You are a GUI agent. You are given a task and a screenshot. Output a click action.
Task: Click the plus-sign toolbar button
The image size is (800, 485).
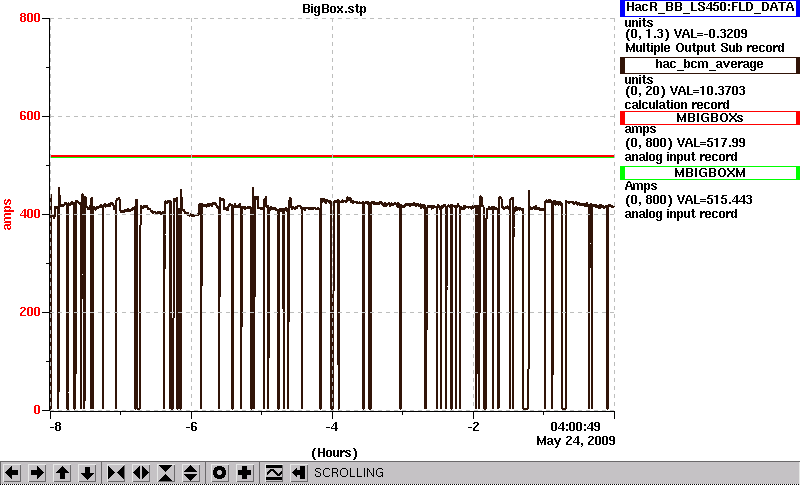(244, 473)
